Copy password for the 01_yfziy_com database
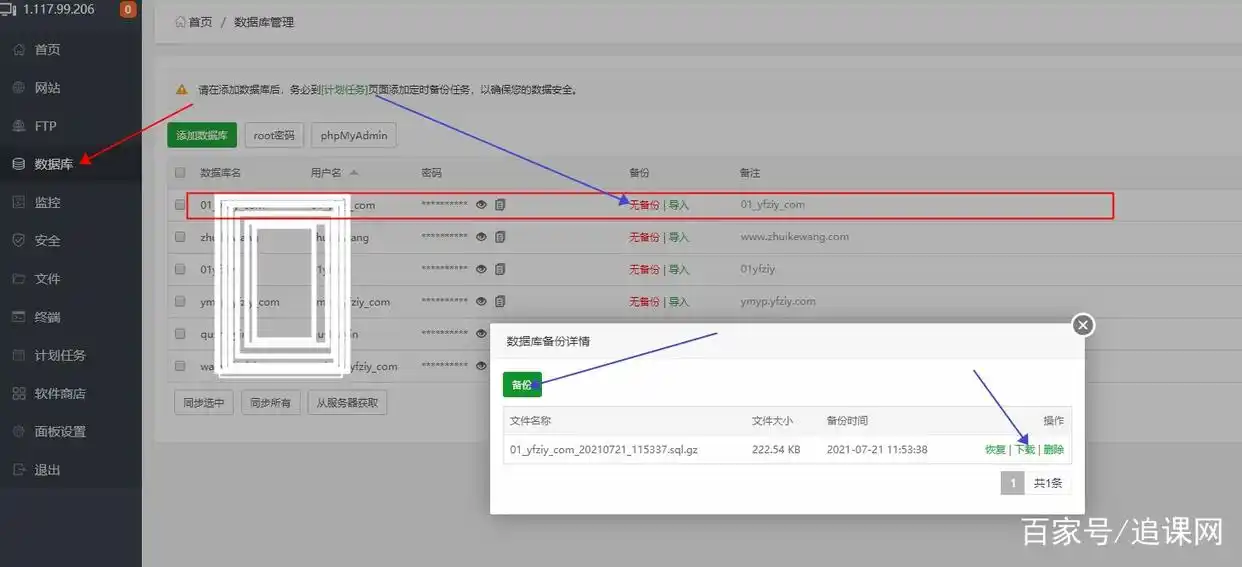 500,205
